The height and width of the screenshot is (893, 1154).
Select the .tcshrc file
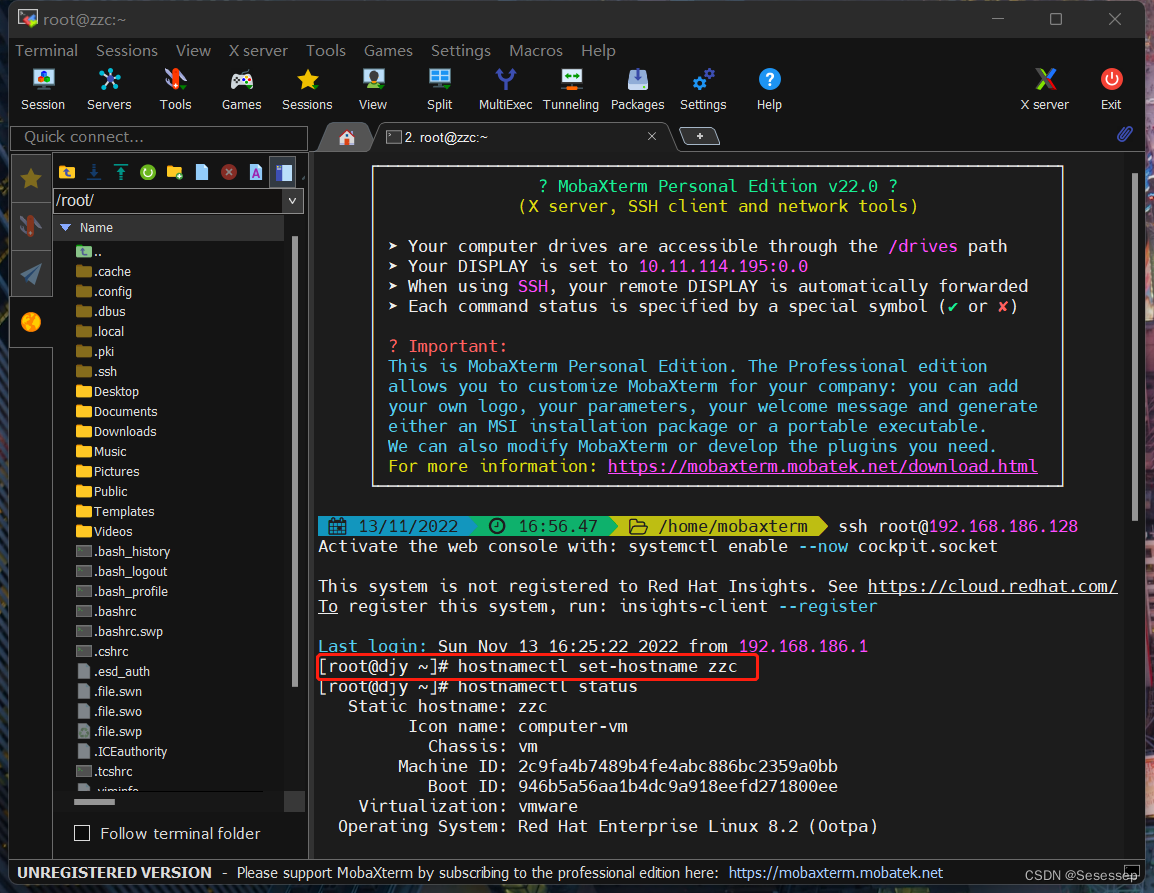pyautogui.click(x=105, y=772)
